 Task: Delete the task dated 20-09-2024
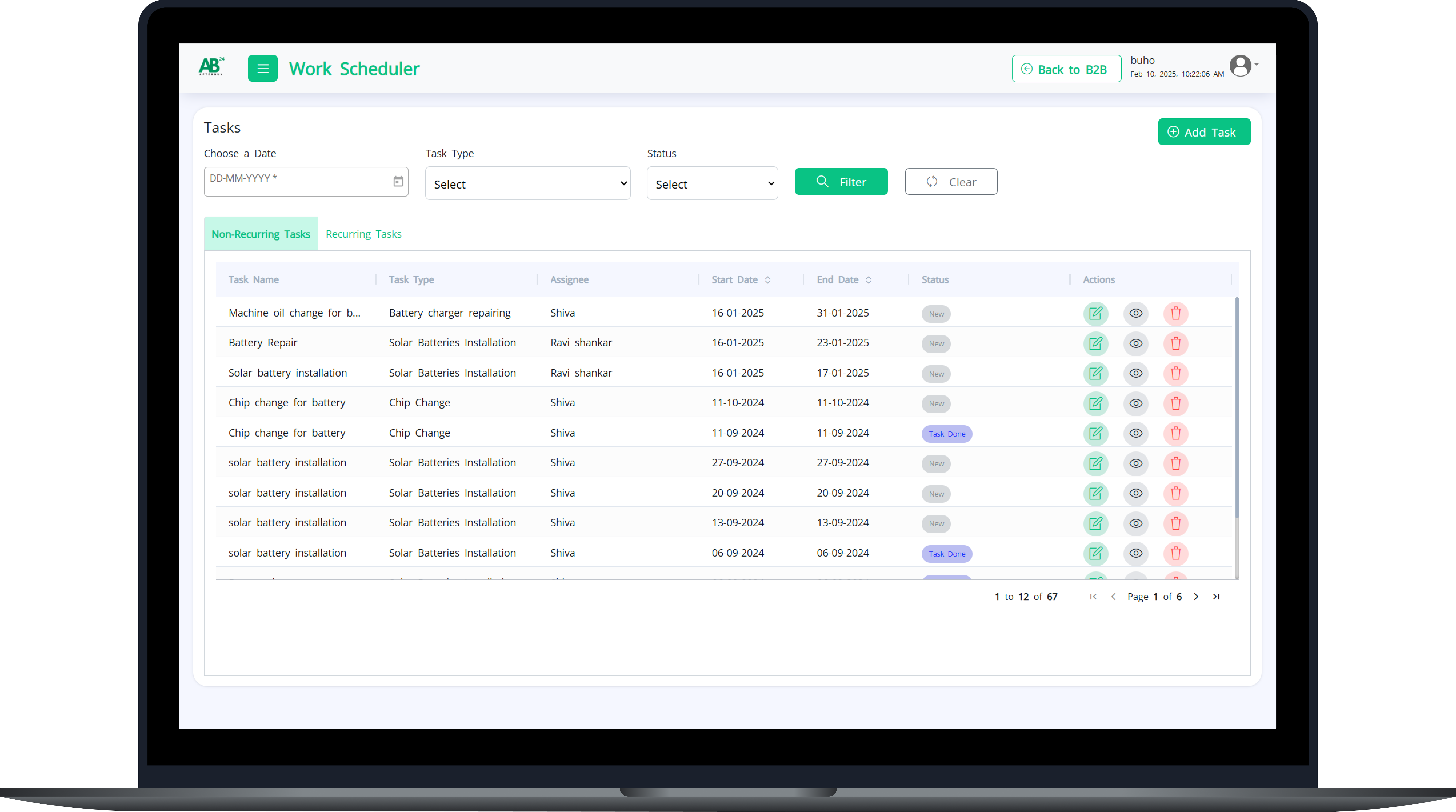(1176, 493)
